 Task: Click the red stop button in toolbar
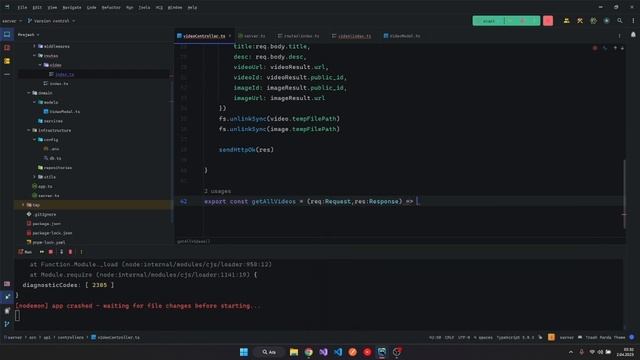548,21
